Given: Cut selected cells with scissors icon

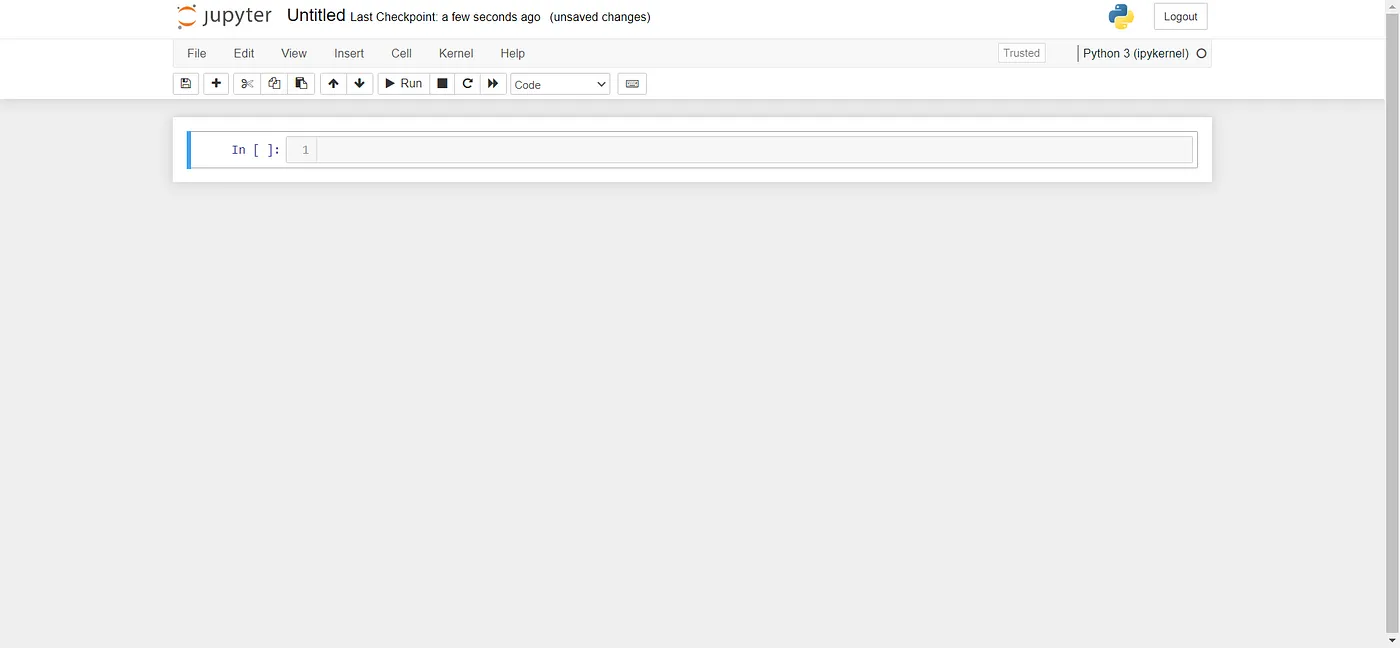Looking at the screenshot, I should click(247, 84).
